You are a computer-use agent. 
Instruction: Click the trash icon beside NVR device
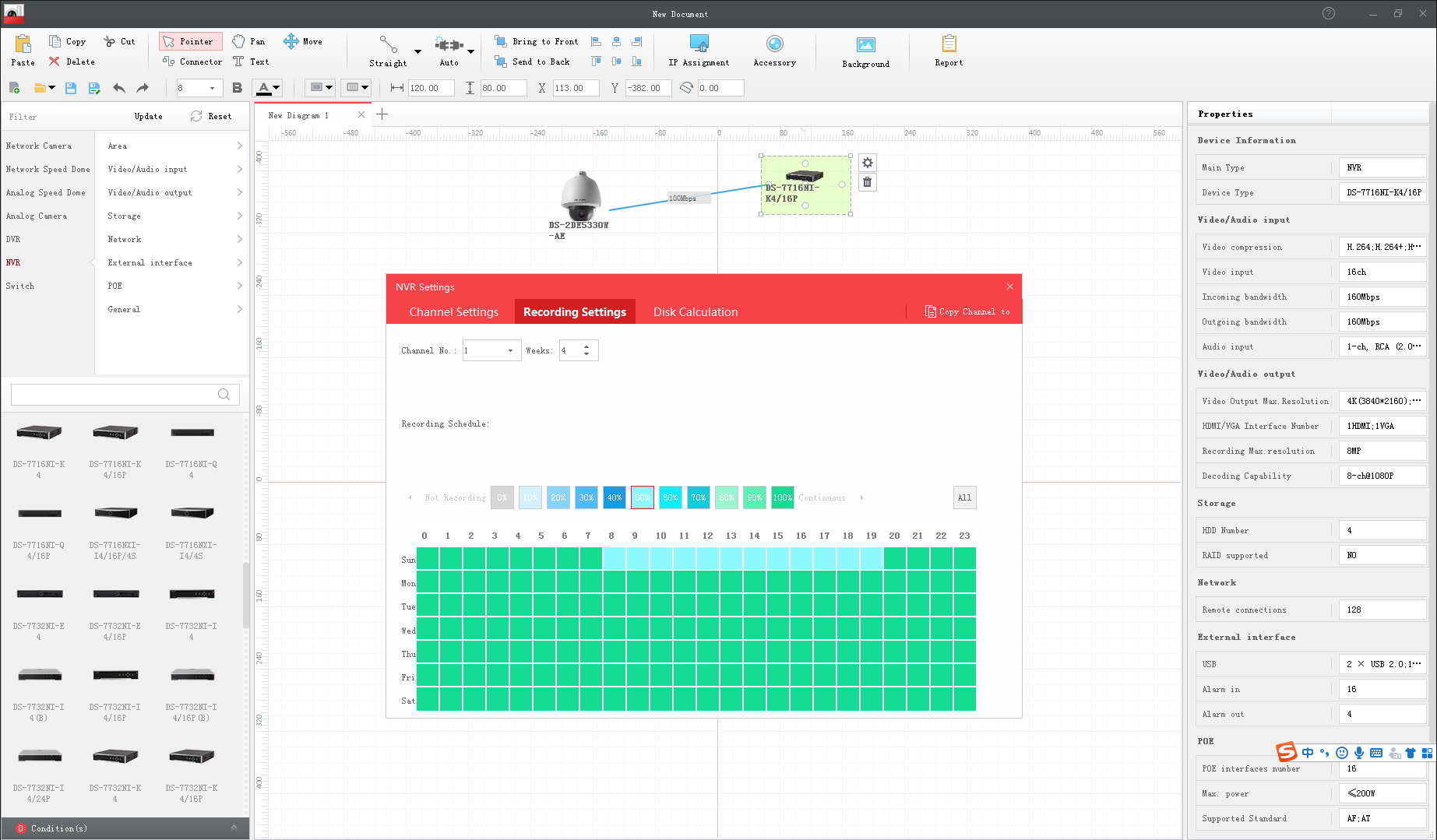point(868,182)
